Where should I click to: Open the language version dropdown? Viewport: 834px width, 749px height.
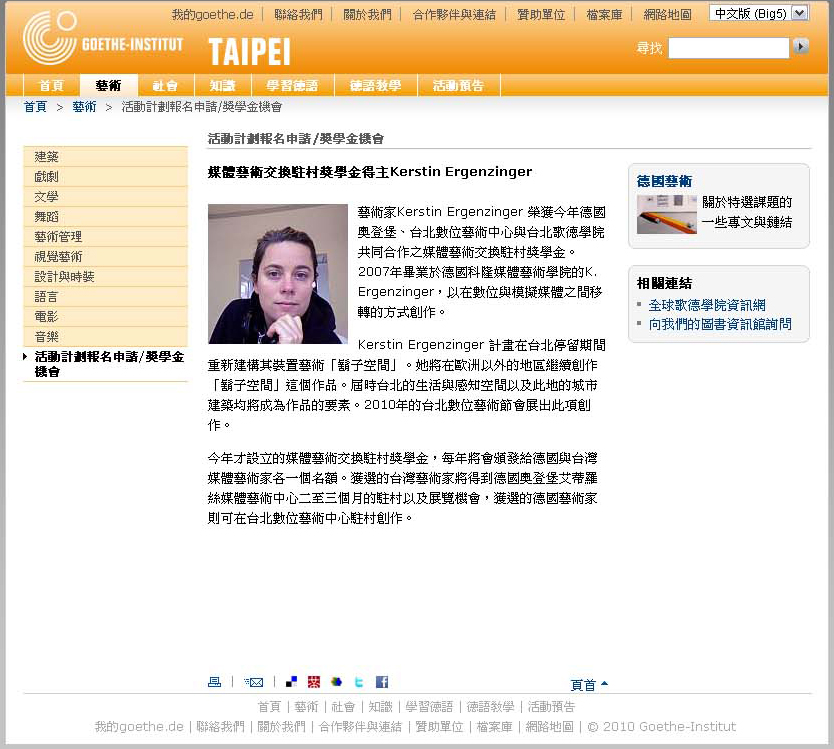pyautogui.click(x=759, y=13)
